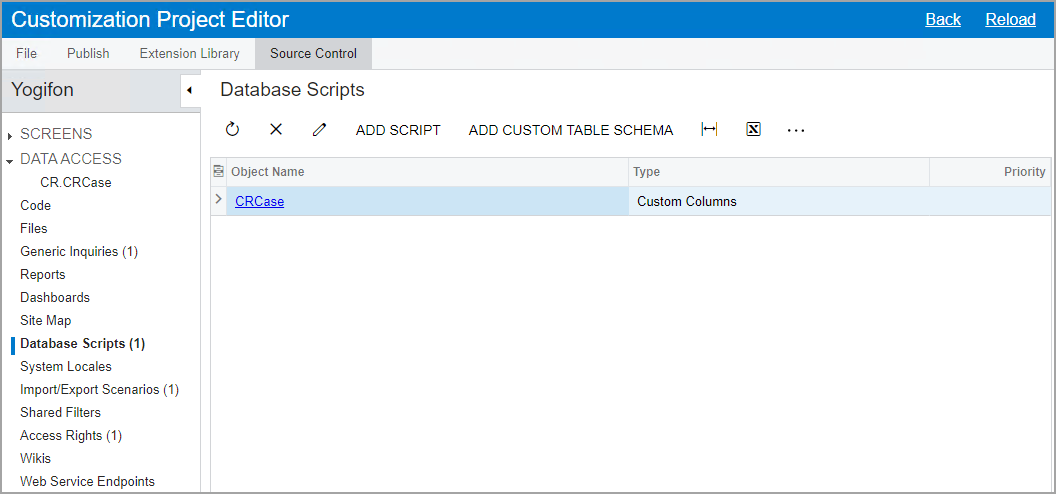Open the Publish menu

tap(88, 53)
